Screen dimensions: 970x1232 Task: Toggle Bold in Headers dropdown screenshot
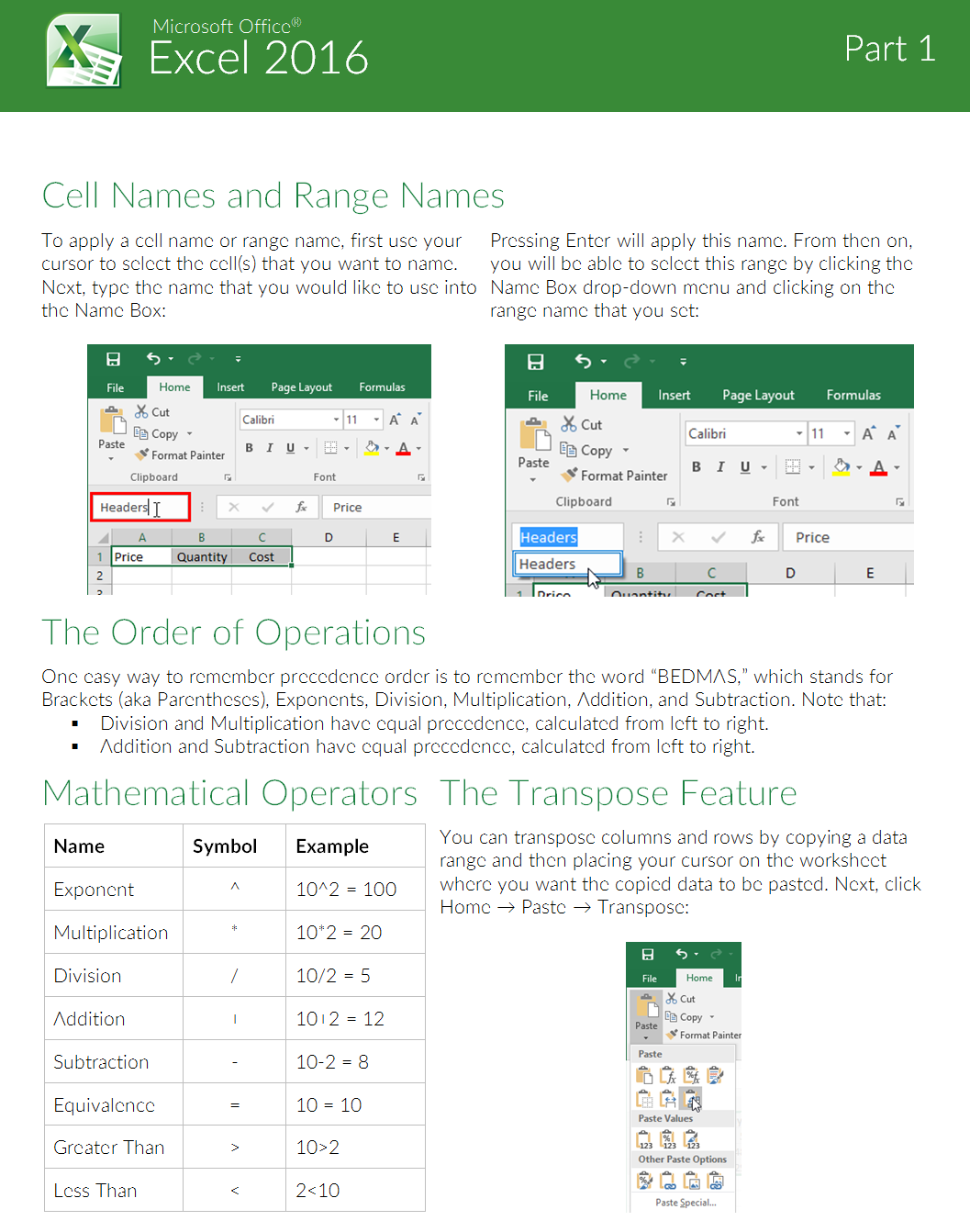(x=697, y=466)
